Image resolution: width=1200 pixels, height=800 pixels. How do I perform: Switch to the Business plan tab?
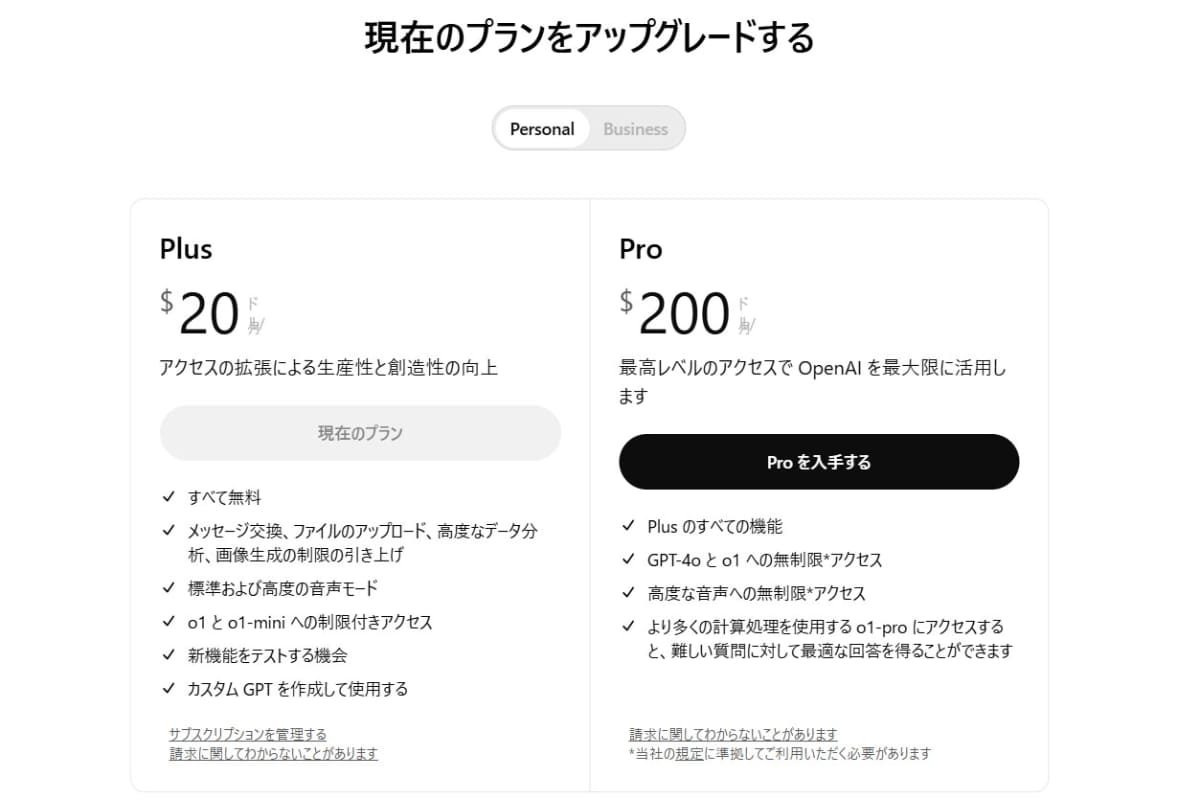[x=635, y=129]
